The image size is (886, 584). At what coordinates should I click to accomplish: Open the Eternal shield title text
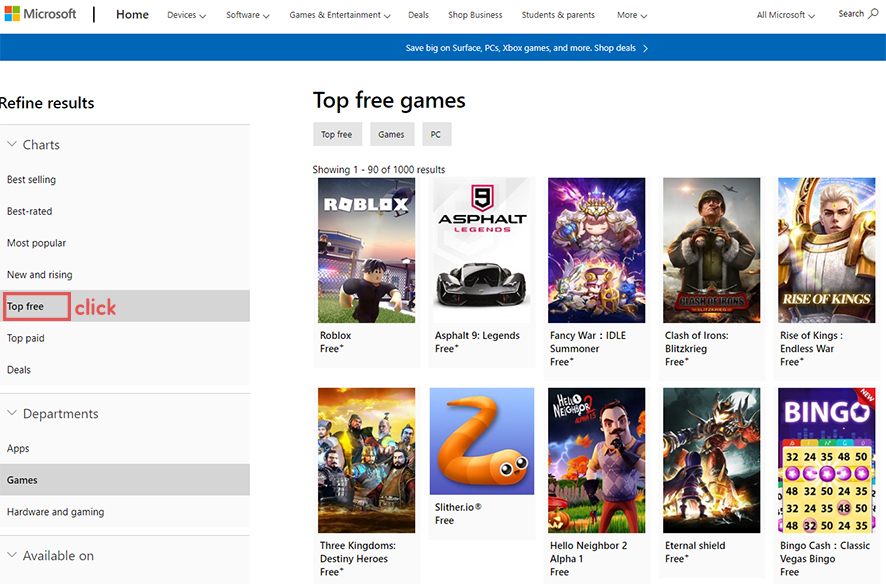(695, 546)
